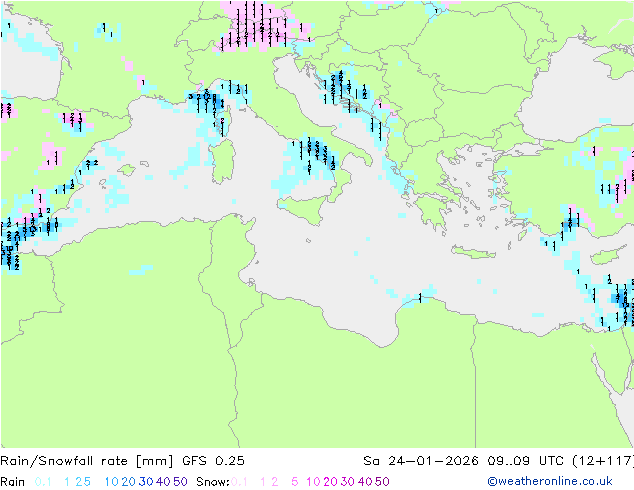Viewport: 634px width, 490px height.
Task: Select pale pink snow legend value 0.1
Action: [239, 482]
